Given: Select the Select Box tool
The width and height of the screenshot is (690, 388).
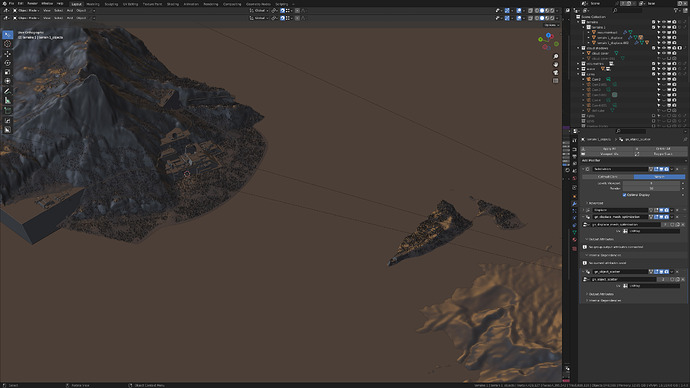Looking at the screenshot, I should point(7,35).
